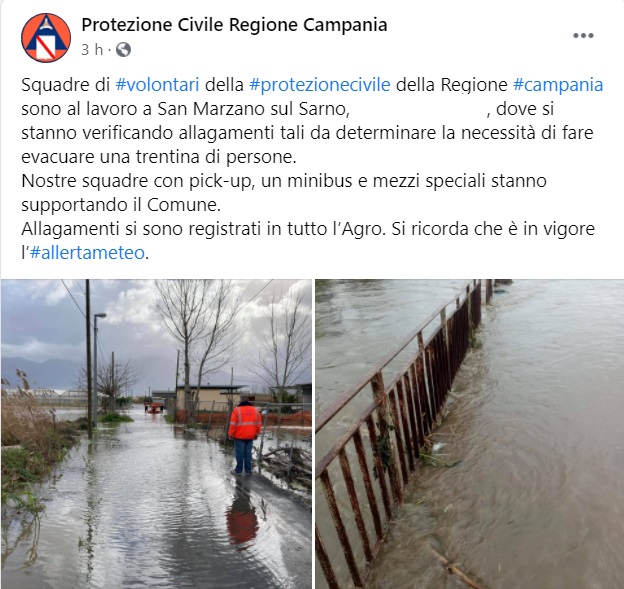Click the tall bare tree in the left photo

(x=191, y=348)
